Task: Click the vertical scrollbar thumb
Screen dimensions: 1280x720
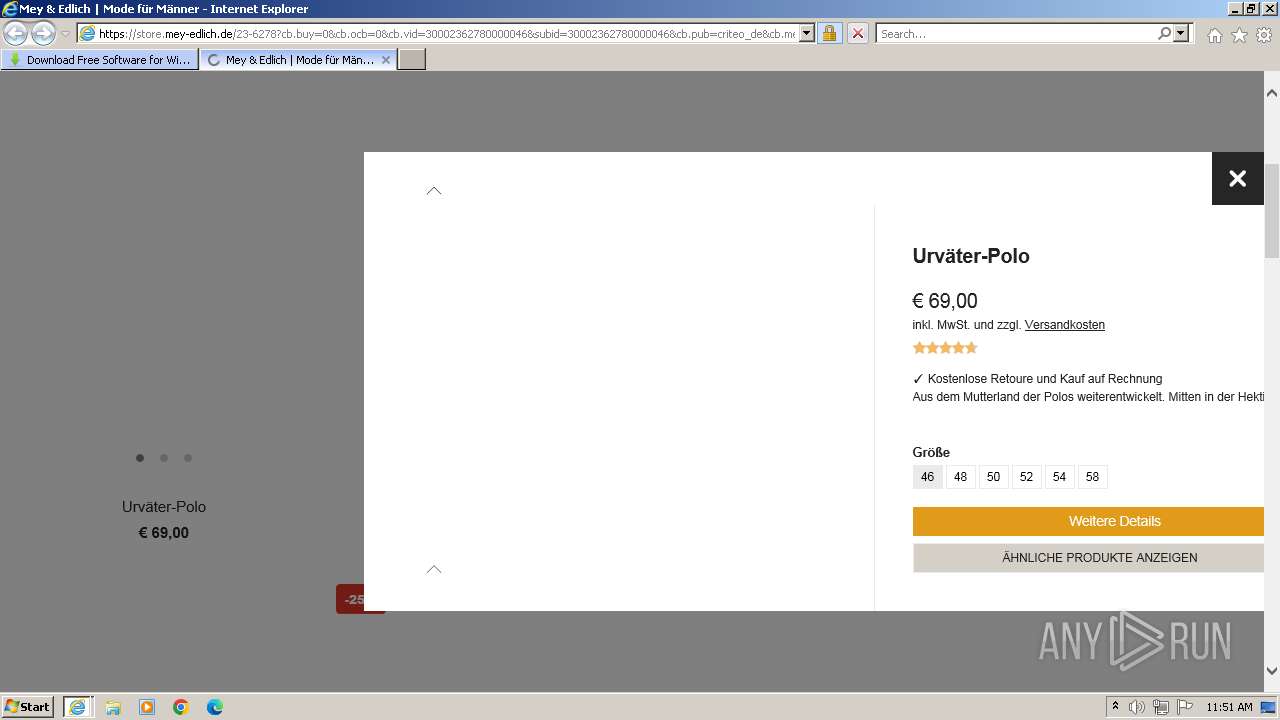Action: point(1272,210)
